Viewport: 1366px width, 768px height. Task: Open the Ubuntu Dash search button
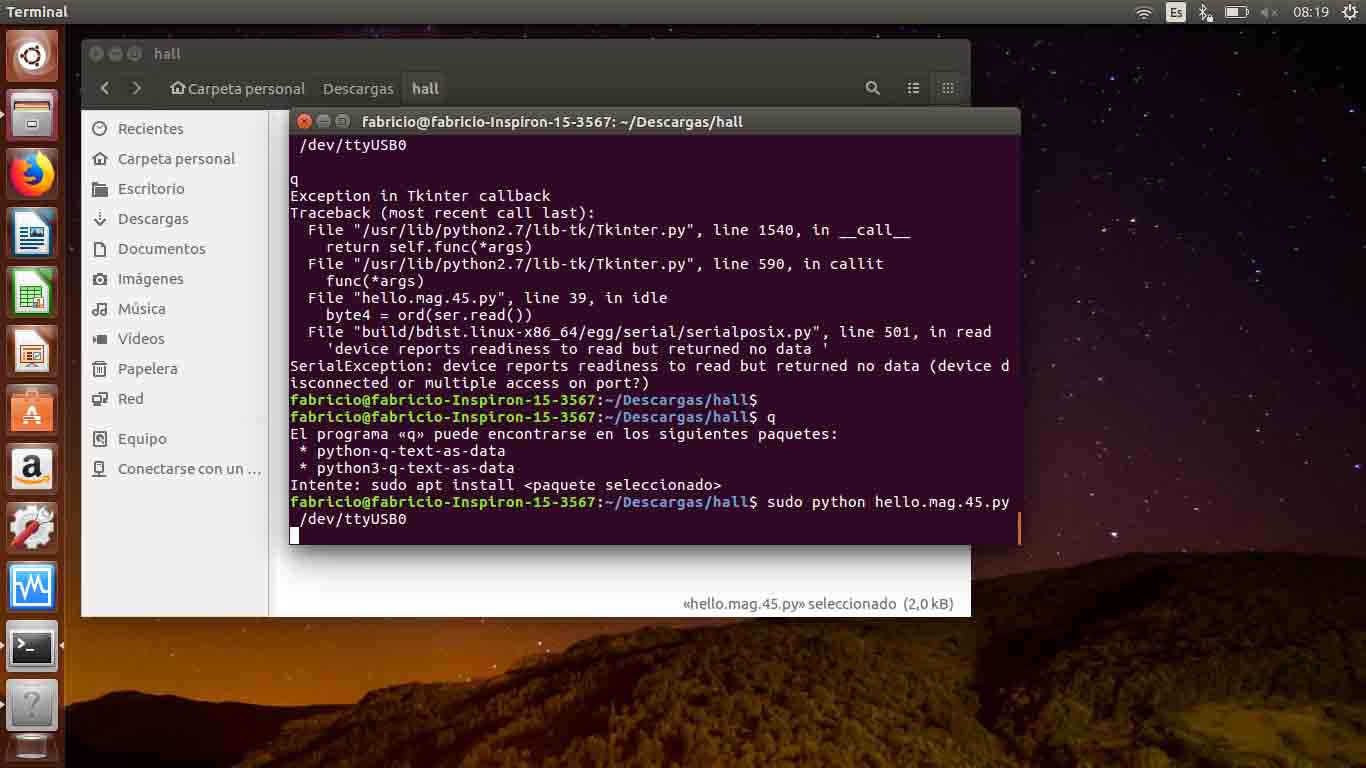click(x=32, y=57)
